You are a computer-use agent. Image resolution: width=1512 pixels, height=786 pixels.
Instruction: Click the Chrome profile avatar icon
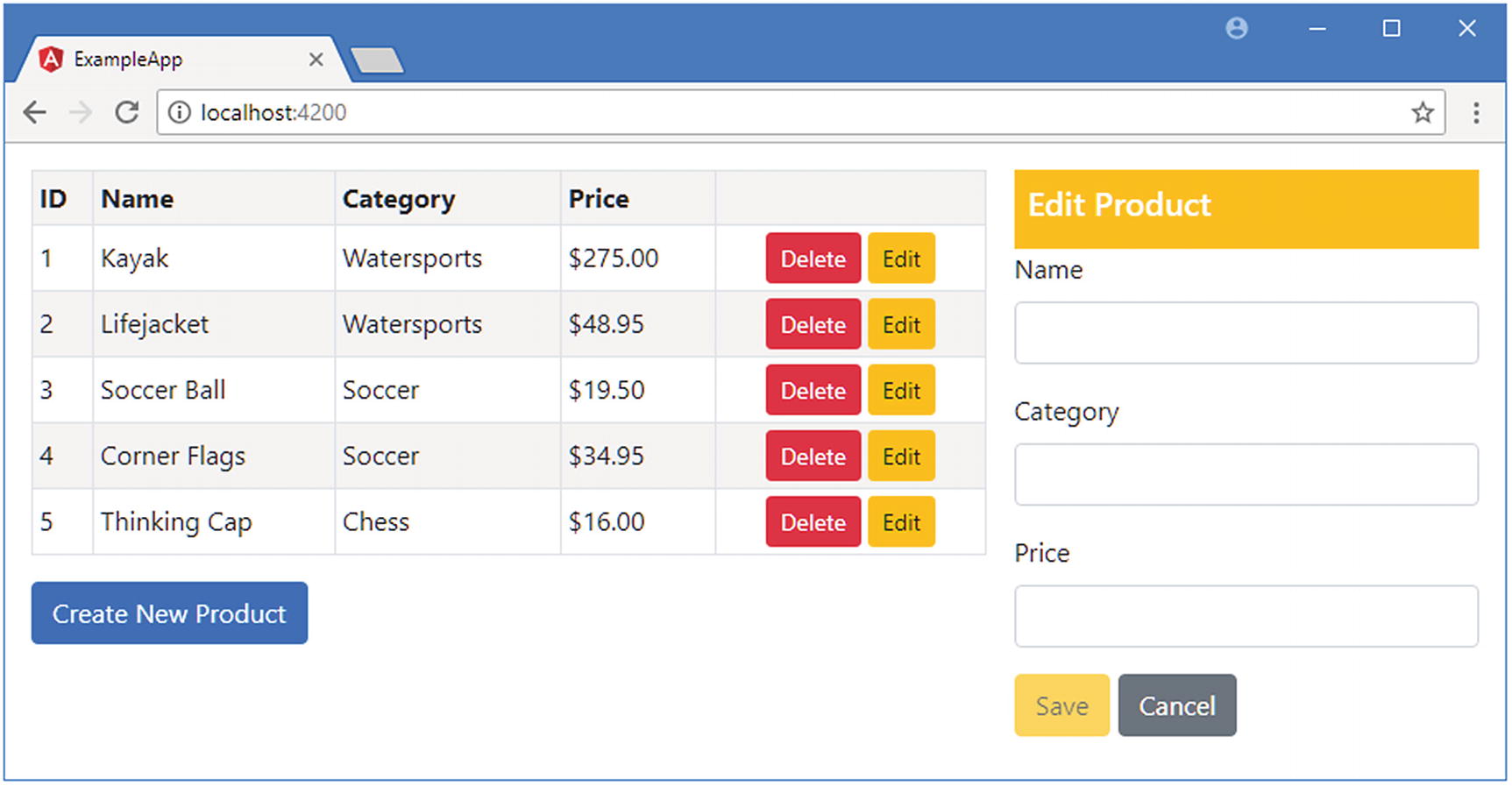1237,29
